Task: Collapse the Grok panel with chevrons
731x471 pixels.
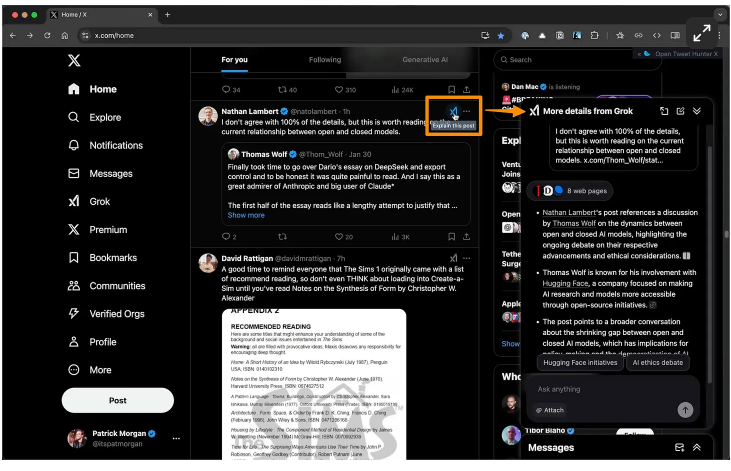Action: 697,111
